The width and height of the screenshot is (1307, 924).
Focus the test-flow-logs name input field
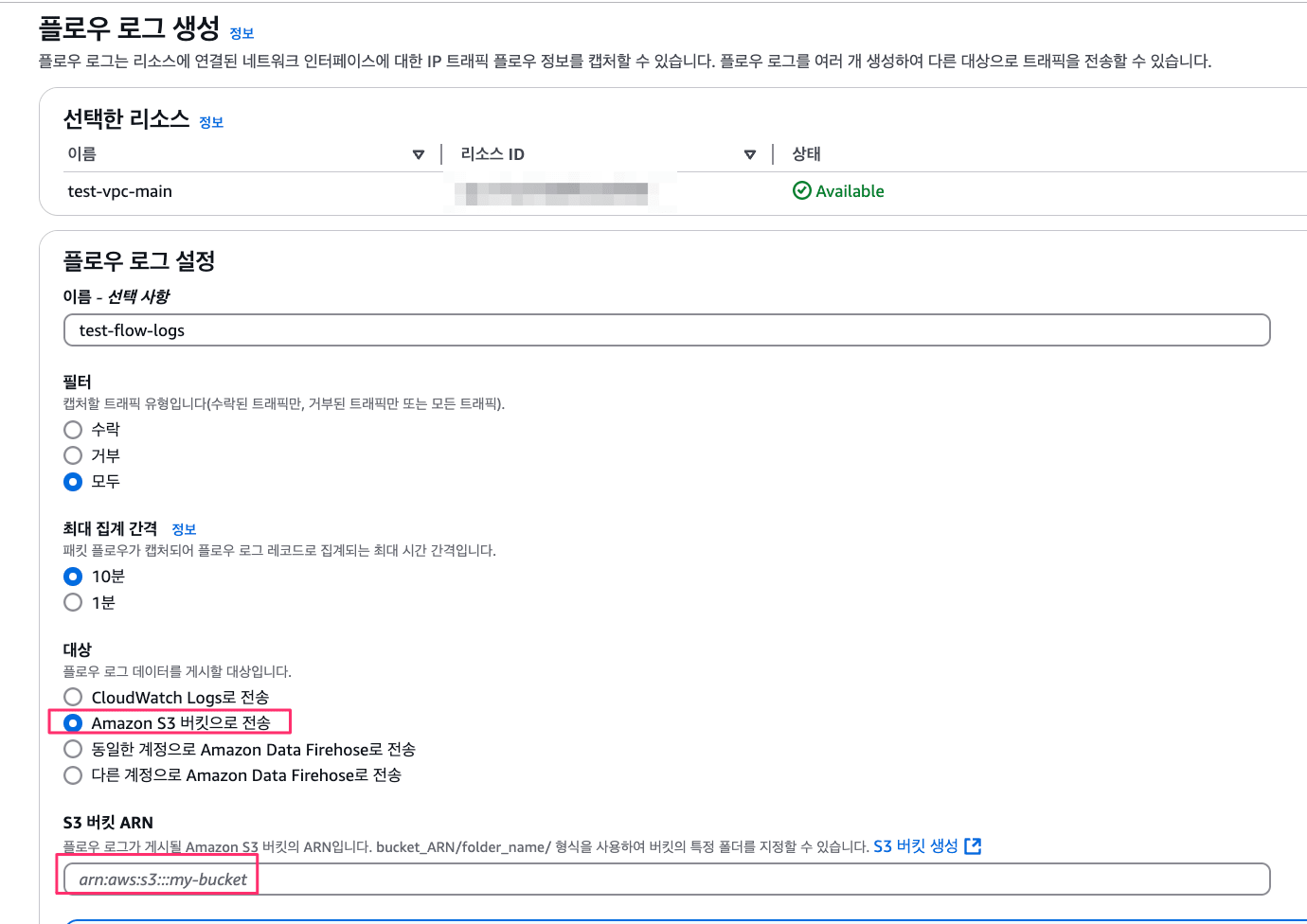(x=667, y=330)
